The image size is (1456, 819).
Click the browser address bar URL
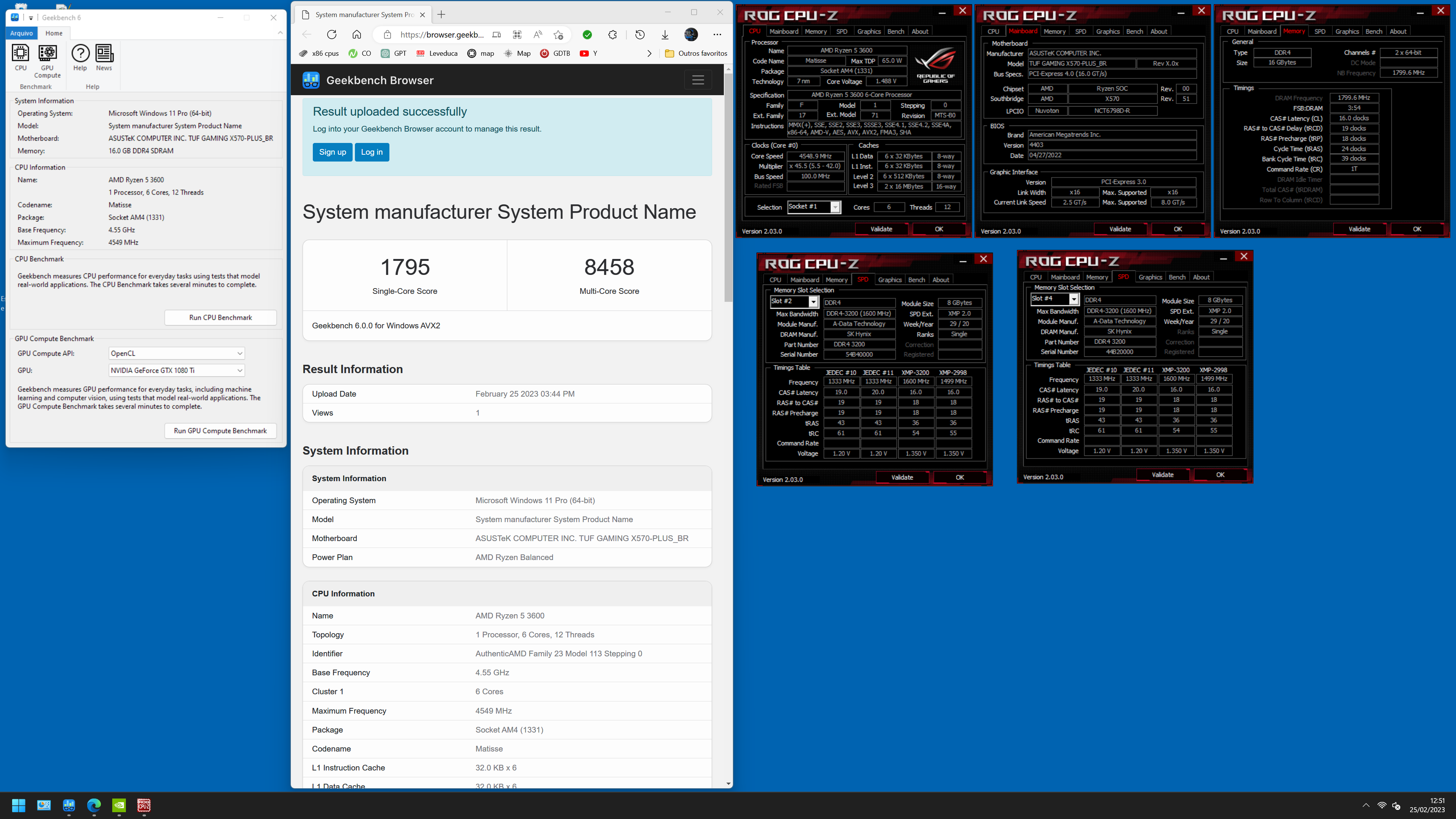click(442, 35)
